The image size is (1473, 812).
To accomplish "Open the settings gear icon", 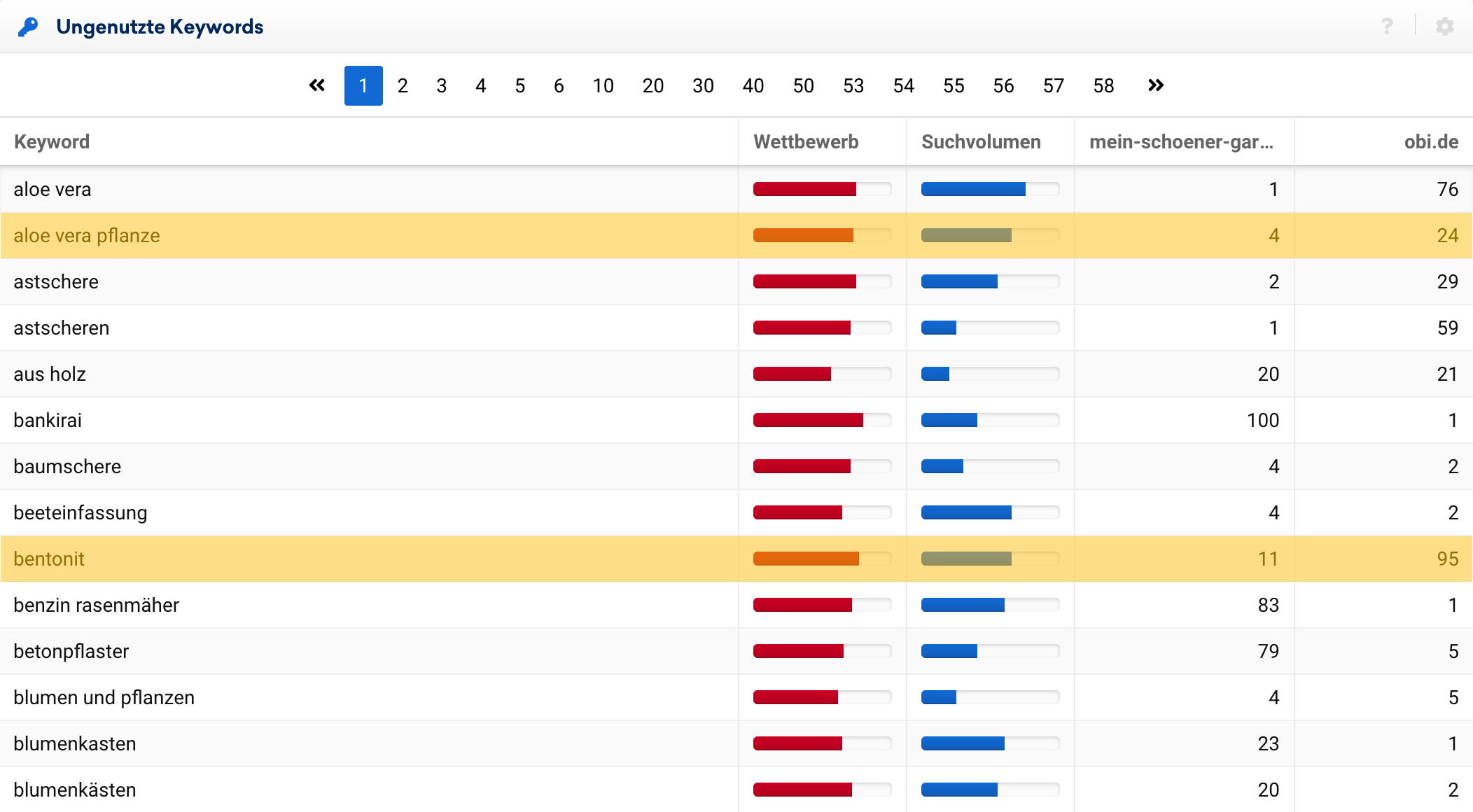I will (1444, 27).
